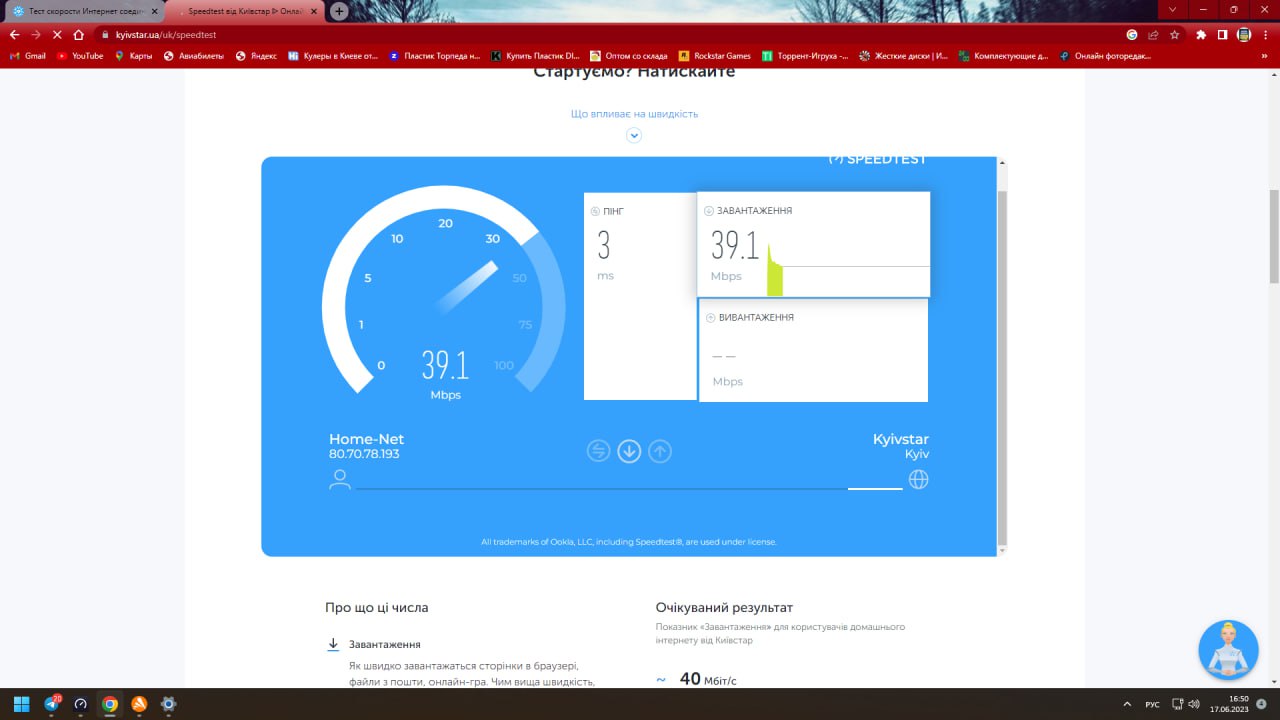Open the 'Онлайн фоторедактор' bookmark
Screen dimensions: 1280x720
point(1105,56)
